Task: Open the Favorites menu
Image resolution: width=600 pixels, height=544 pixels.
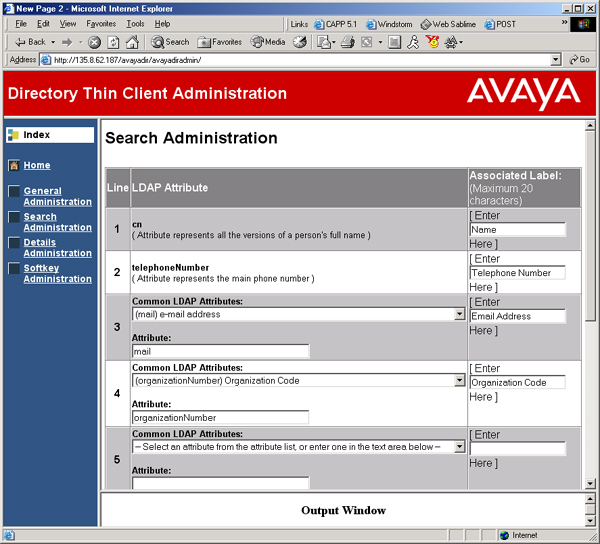Action: 101,24
